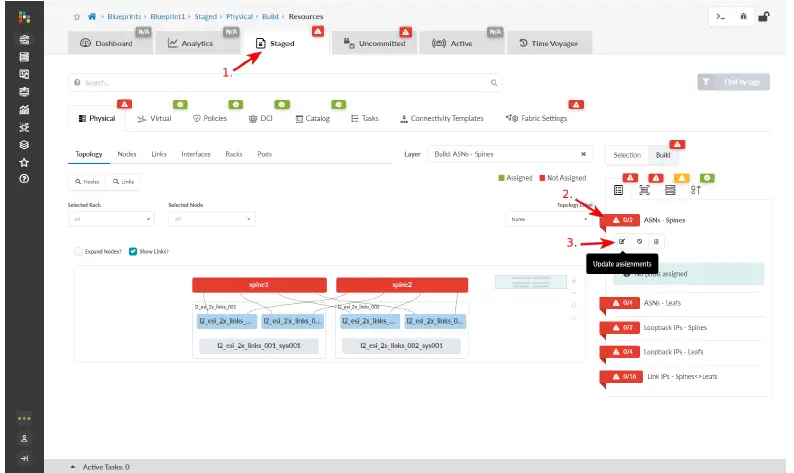Expand the Loopback IPs - Spines resource row
The width and height of the screenshot is (794, 473).
pos(682,328)
